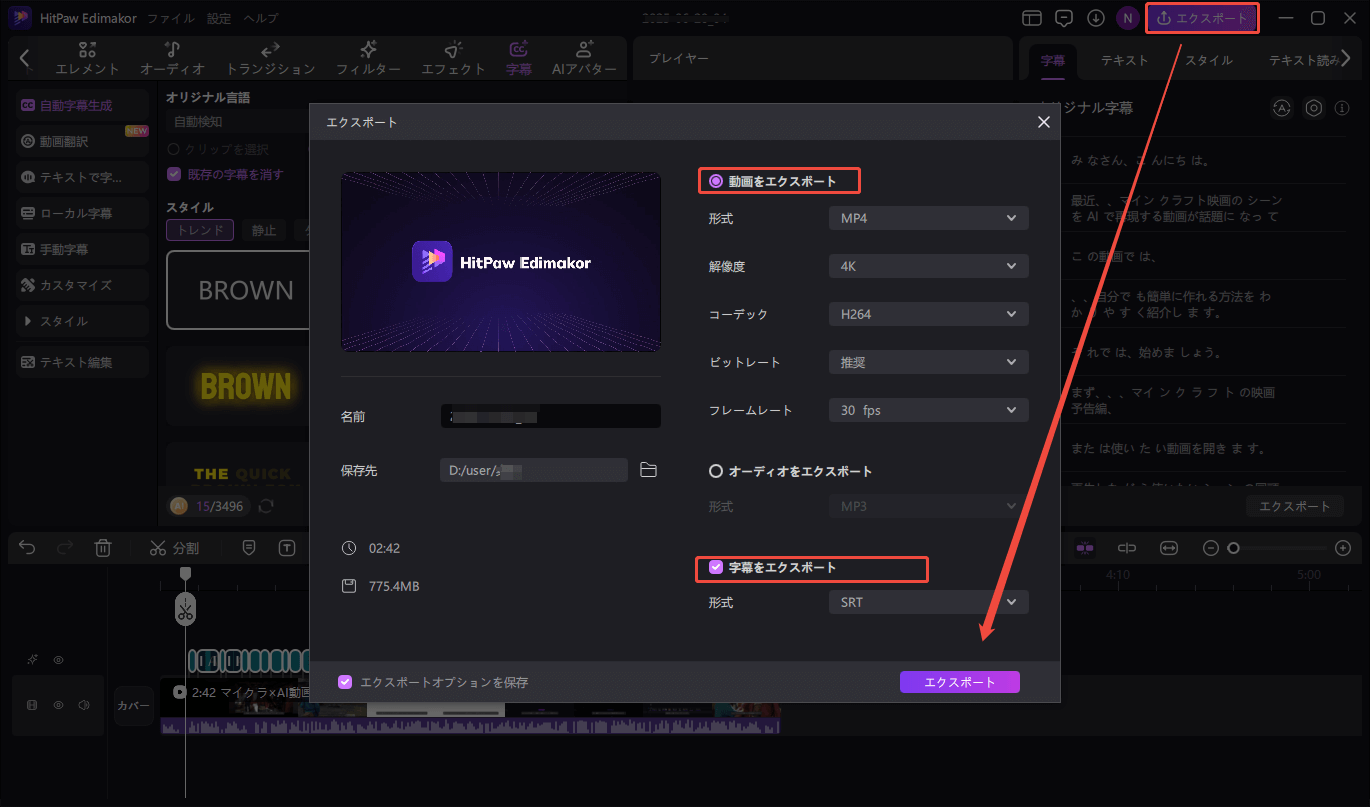
Task: Open the feedback message icon
Action: pos(1064,18)
